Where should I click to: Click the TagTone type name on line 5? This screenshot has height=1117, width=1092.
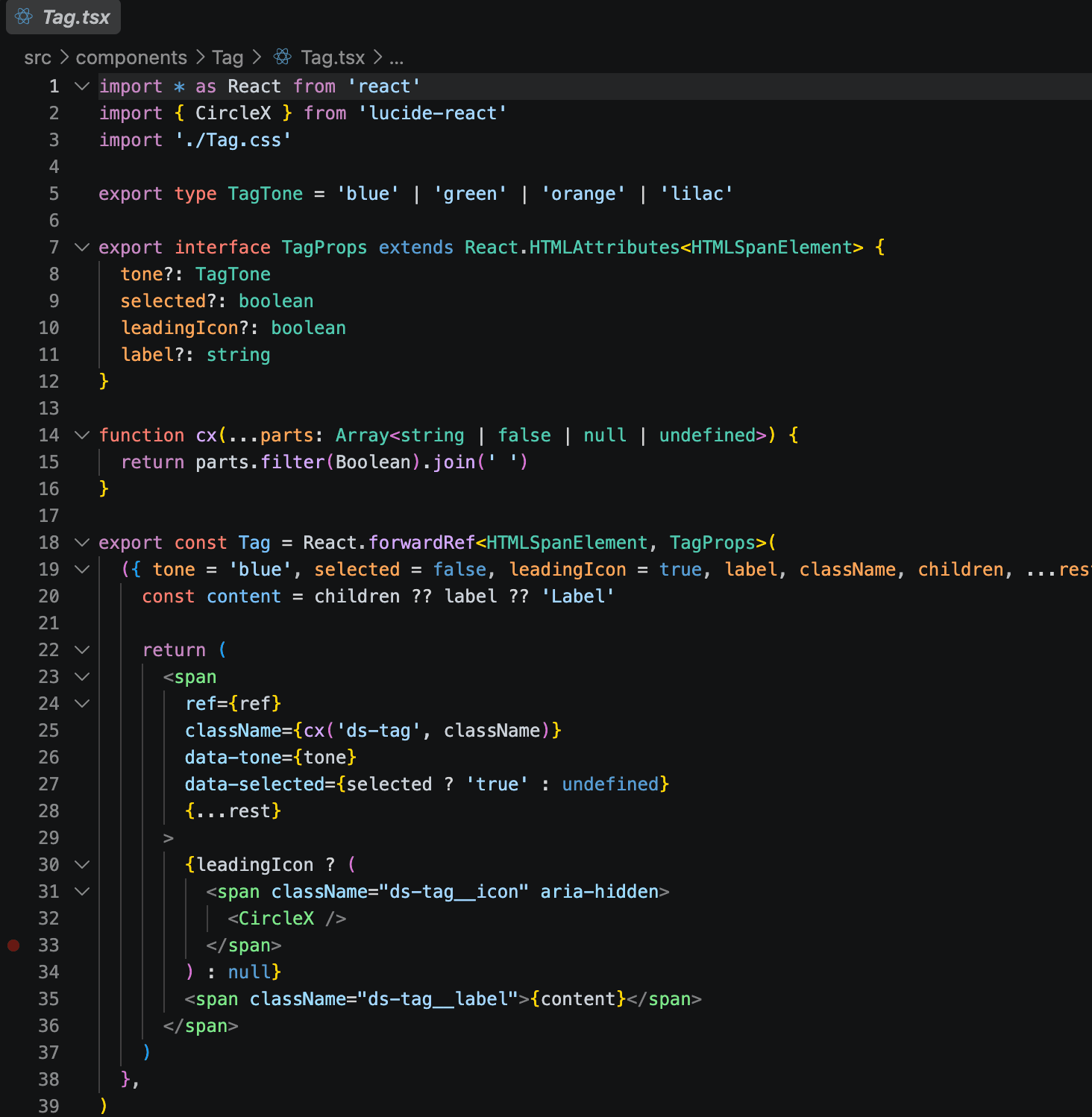(x=266, y=194)
